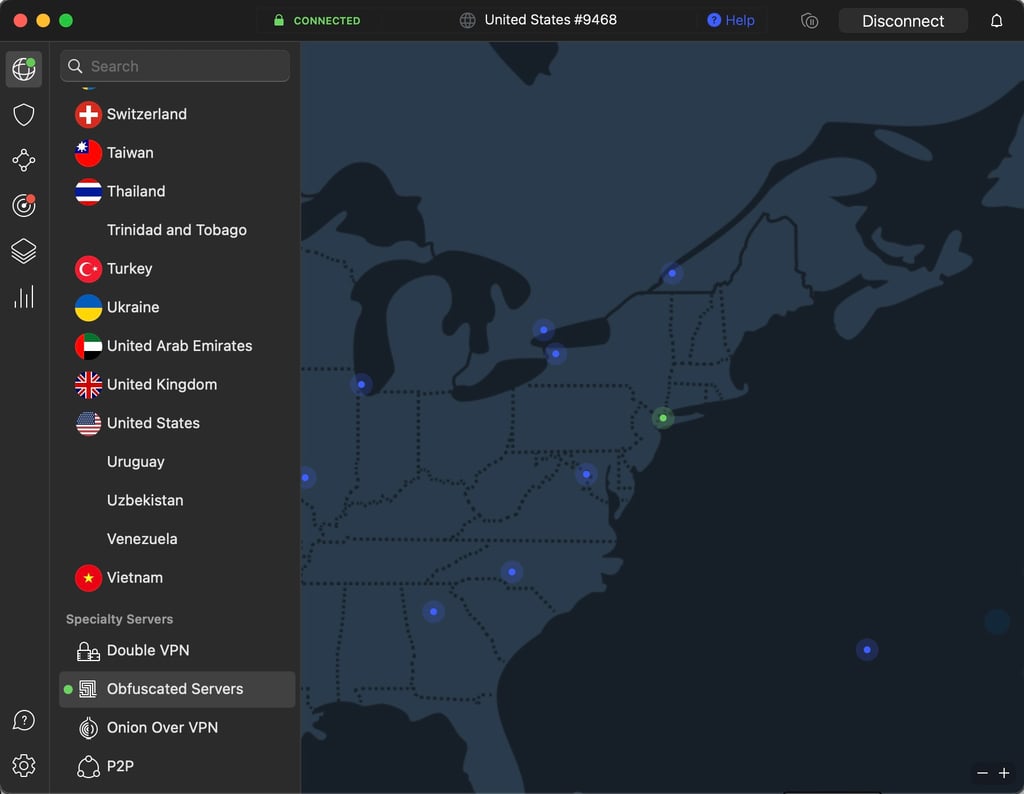Select United Kingdom country name
Viewport: 1024px width, 794px height.
[x=162, y=385]
